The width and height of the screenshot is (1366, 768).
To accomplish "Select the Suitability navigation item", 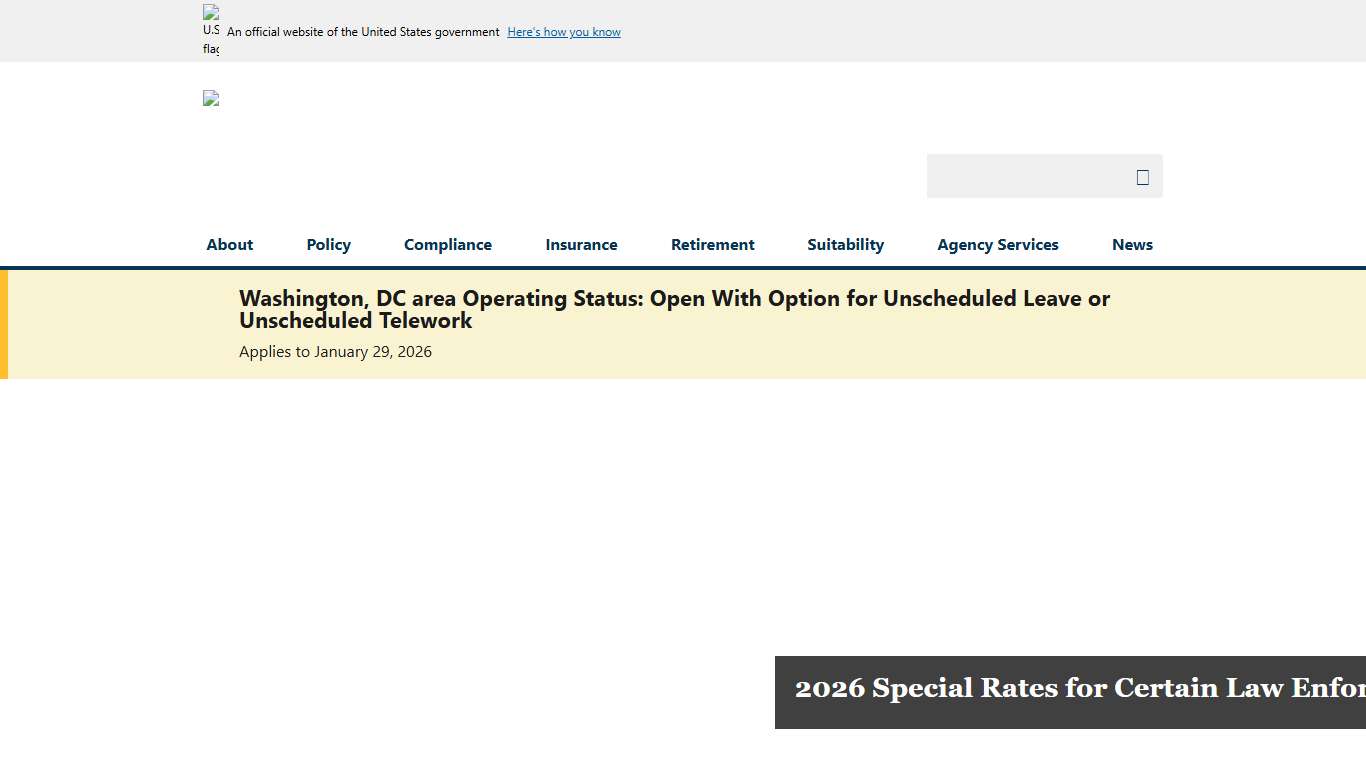I will (x=845, y=244).
